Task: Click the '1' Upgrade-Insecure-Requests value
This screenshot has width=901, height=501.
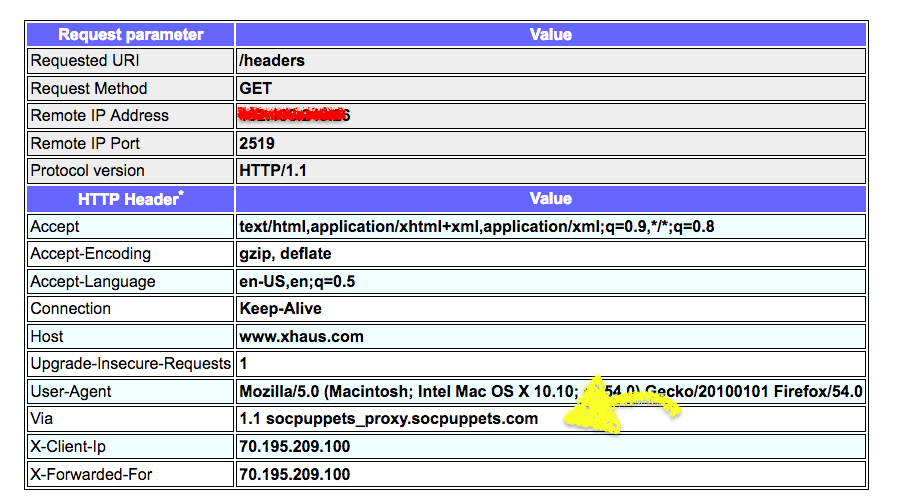Action: click(550, 364)
